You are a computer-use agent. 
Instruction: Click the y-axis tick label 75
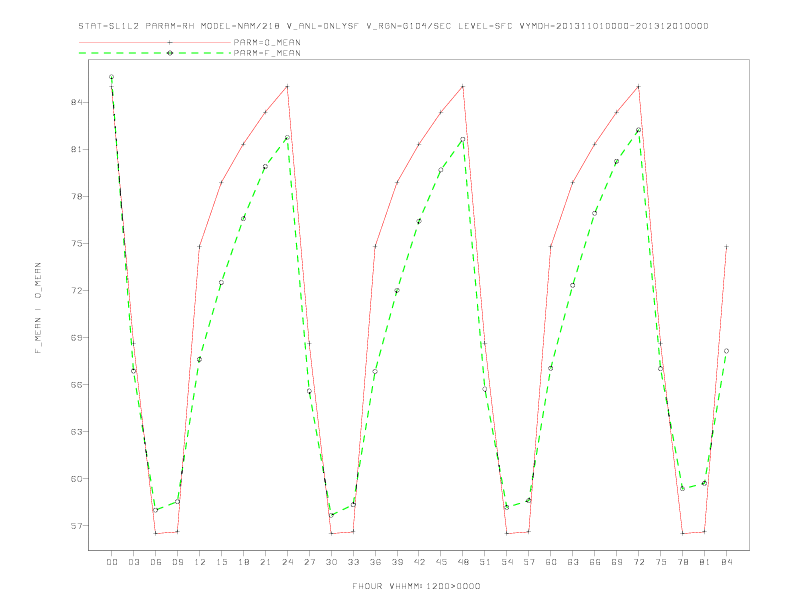pyautogui.click(x=76, y=243)
